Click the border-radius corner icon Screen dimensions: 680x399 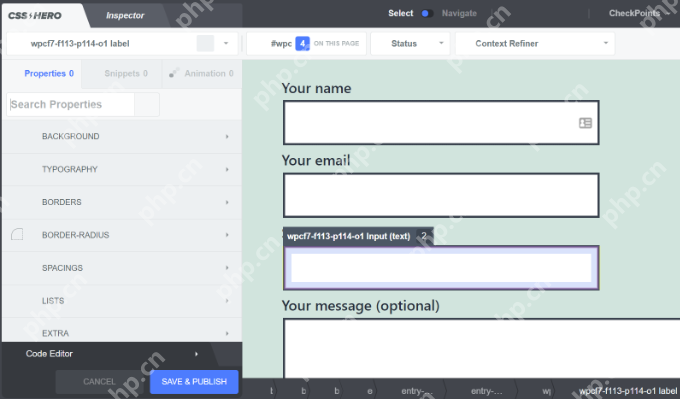17,235
